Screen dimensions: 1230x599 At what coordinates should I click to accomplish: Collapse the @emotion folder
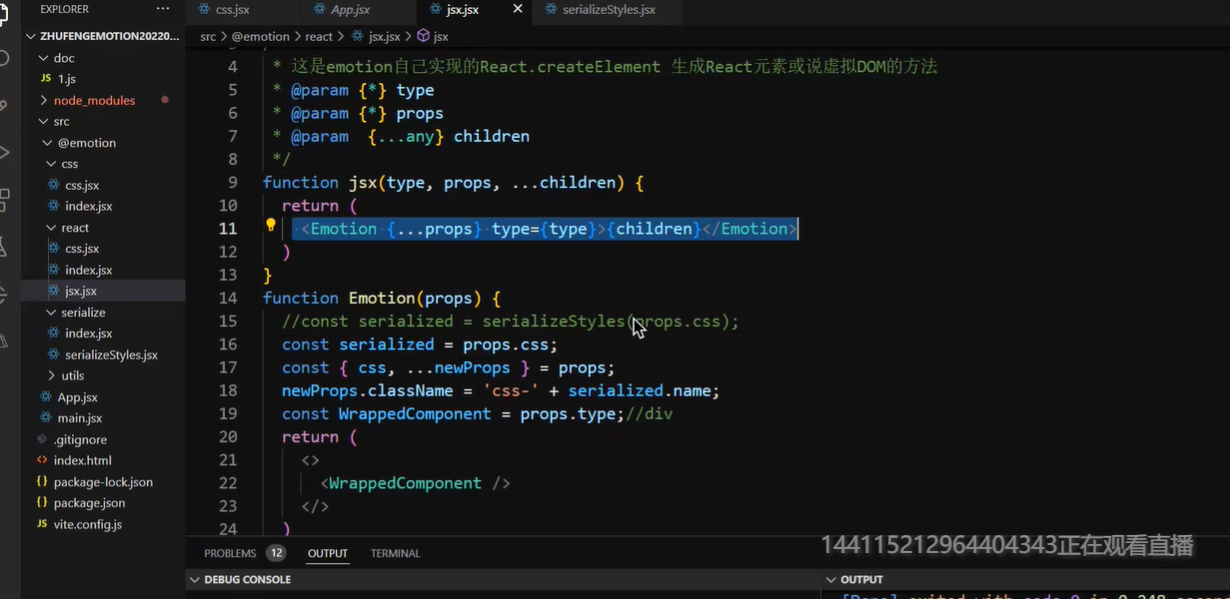47,143
